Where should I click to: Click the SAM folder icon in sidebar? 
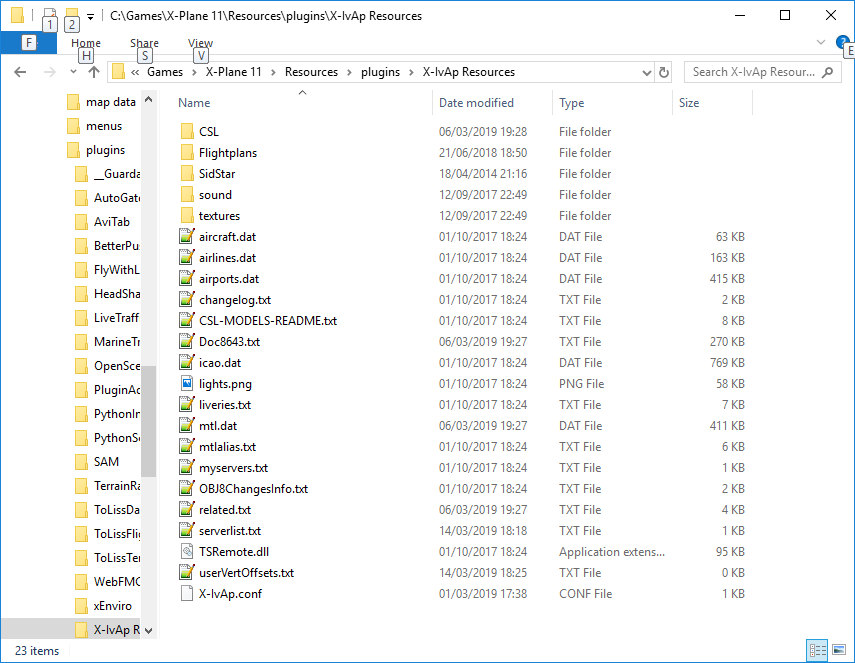click(81, 462)
